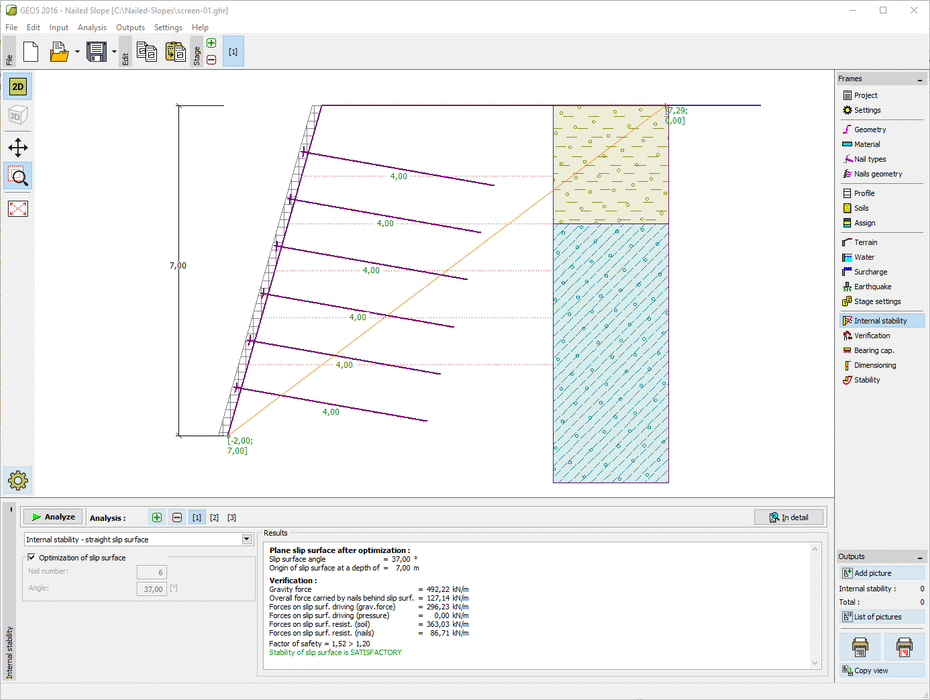Expand the Open file dropdown arrow

click(x=75, y=52)
